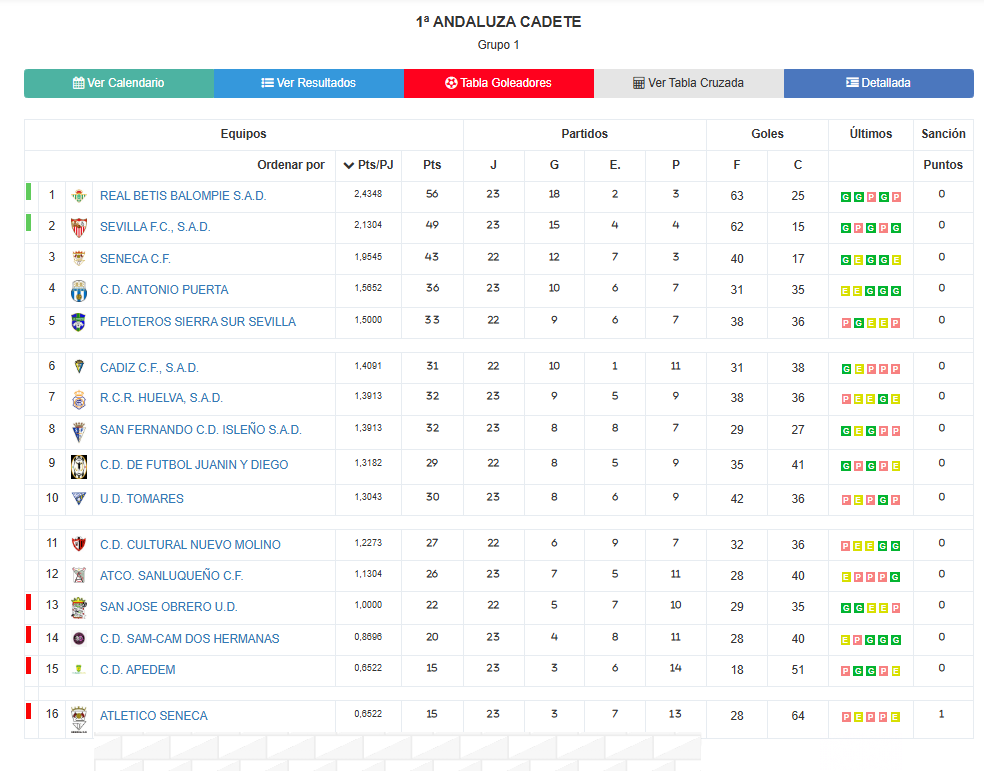
Task: Show the Ver Tabla Cruzada view
Action: click(x=689, y=83)
